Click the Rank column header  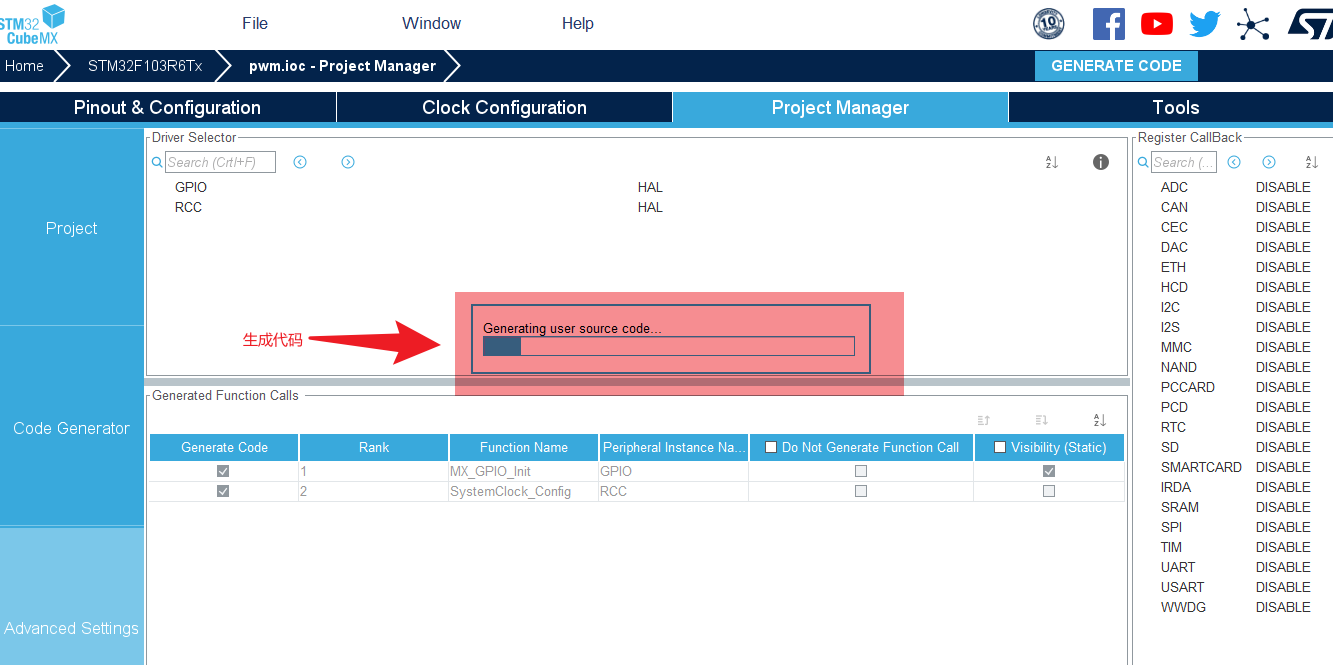point(374,447)
